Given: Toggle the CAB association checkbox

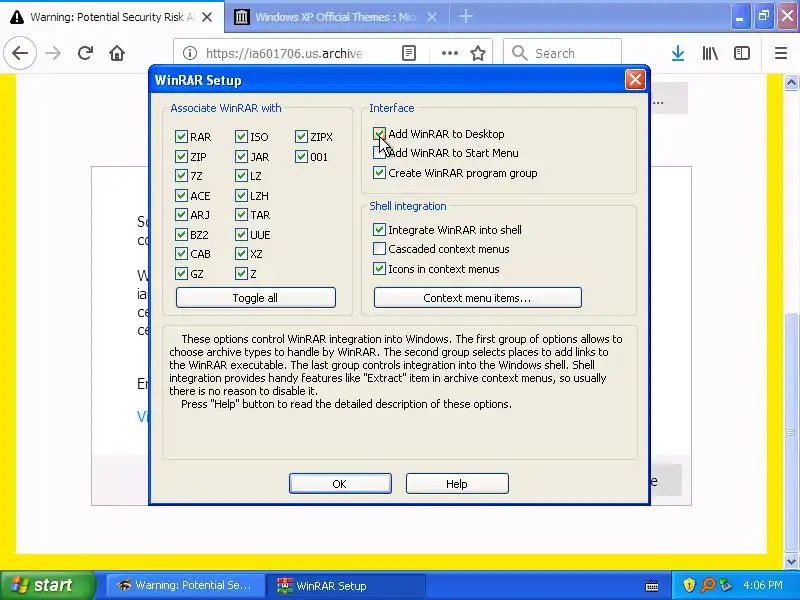Looking at the screenshot, I should tap(181, 254).
